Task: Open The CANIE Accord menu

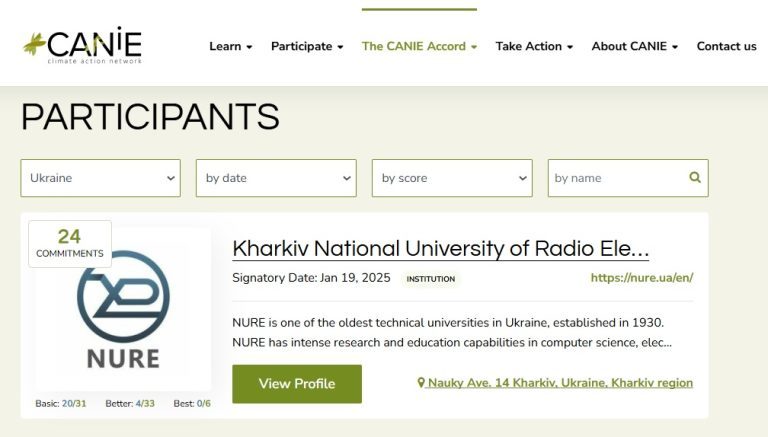Action: [419, 46]
